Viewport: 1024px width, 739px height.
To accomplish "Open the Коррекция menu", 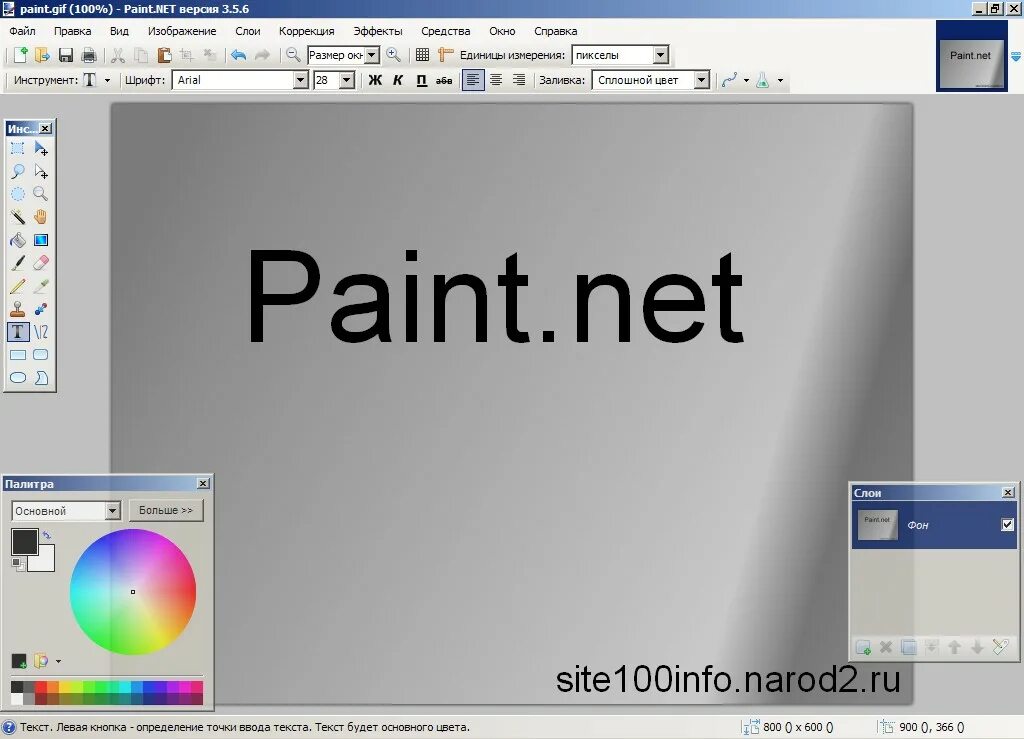I will click(x=306, y=31).
